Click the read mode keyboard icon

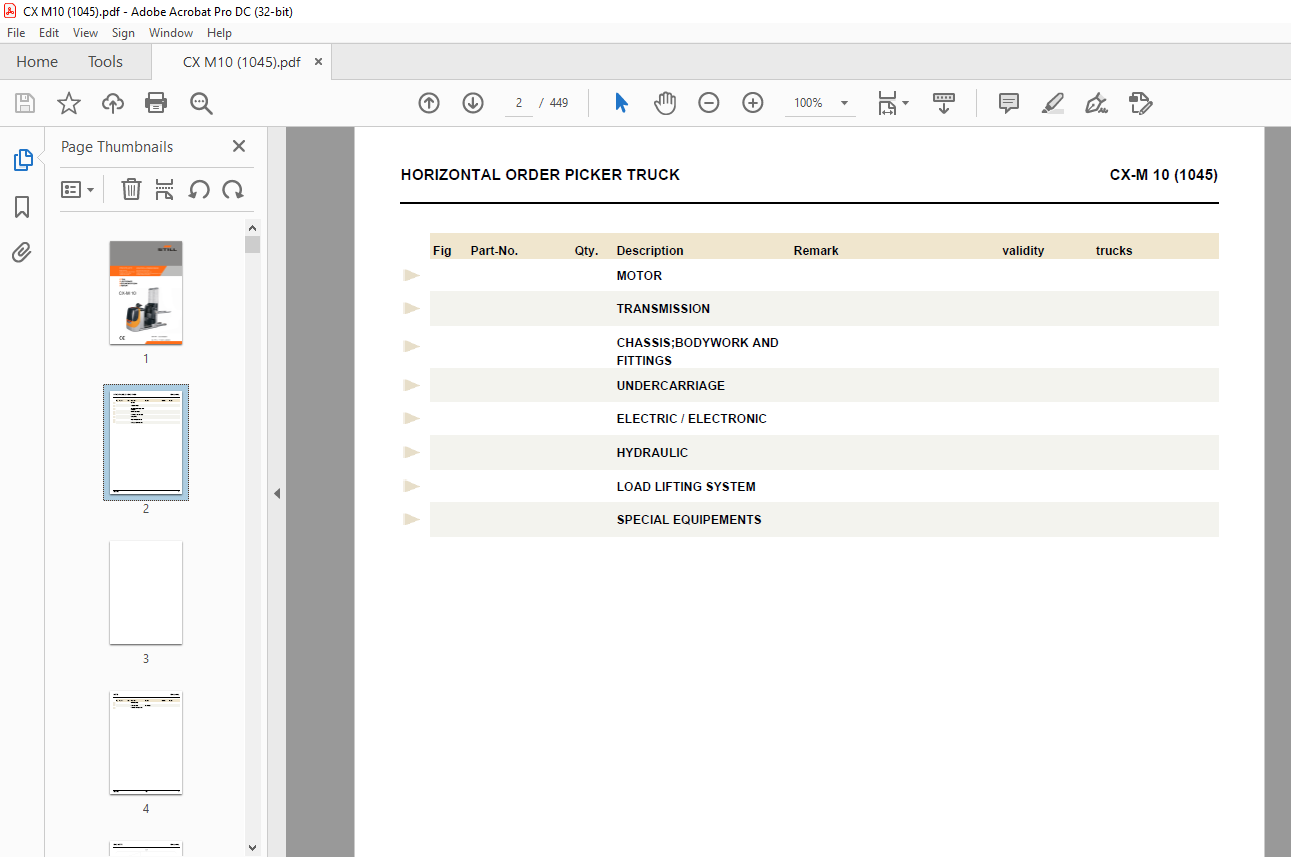pyautogui.click(x=944, y=103)
